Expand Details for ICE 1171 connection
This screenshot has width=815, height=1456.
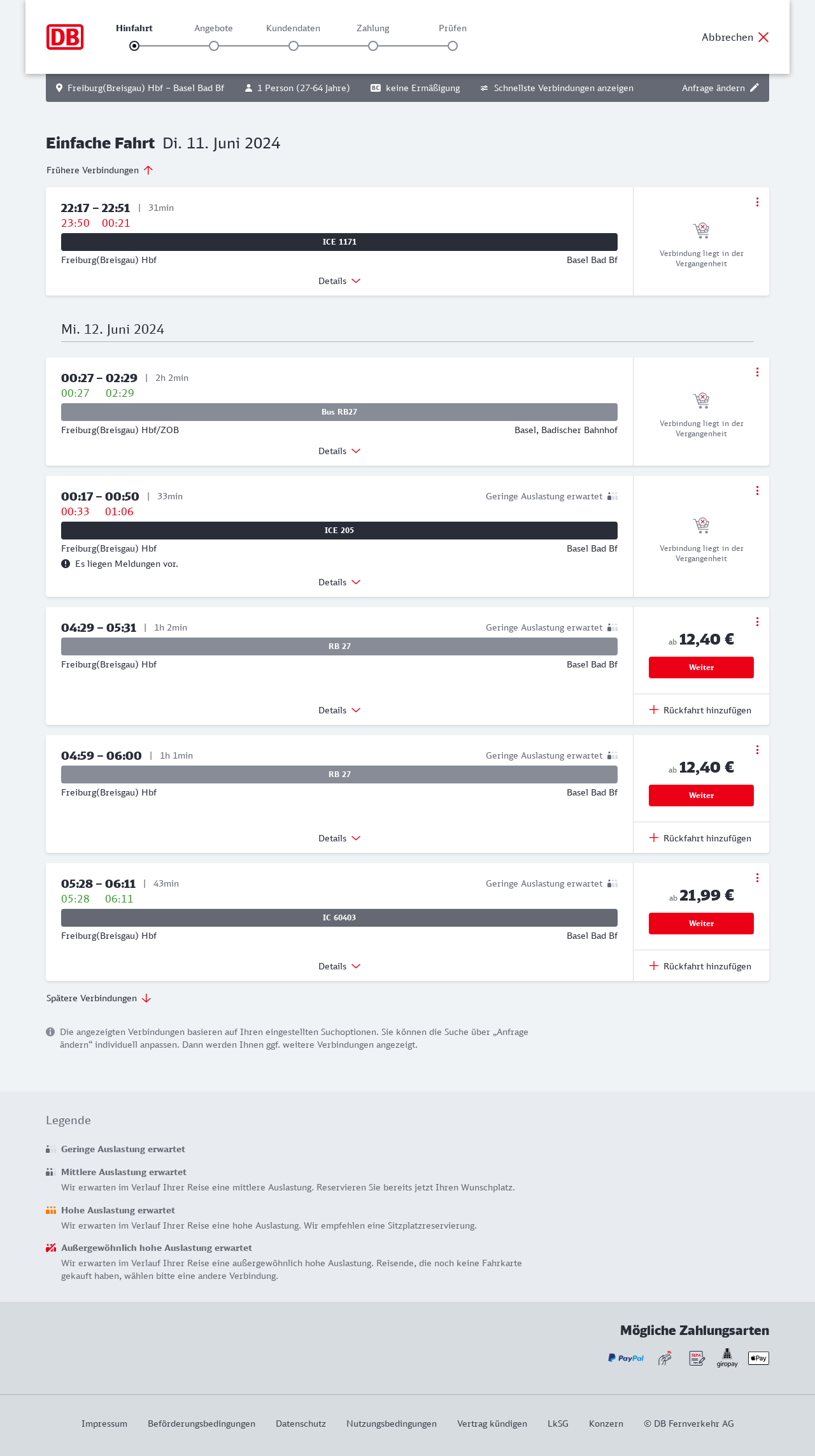tap(339, 281)
